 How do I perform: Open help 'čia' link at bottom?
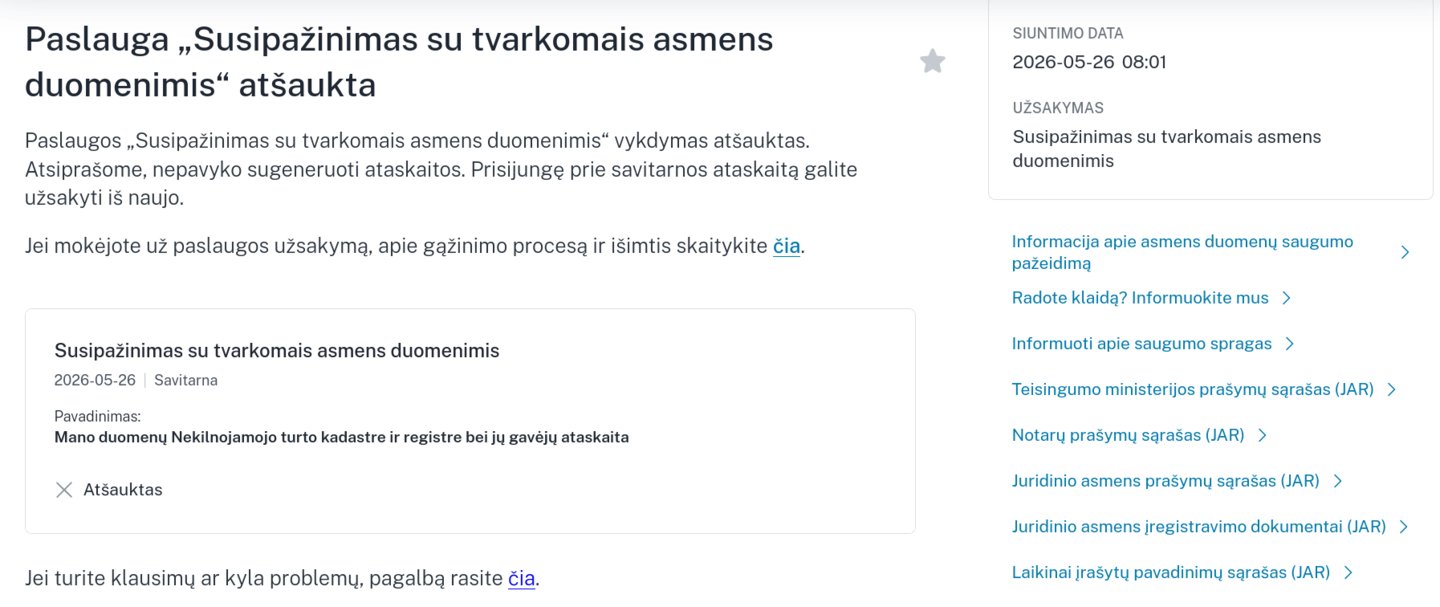[x=521, y=578]
